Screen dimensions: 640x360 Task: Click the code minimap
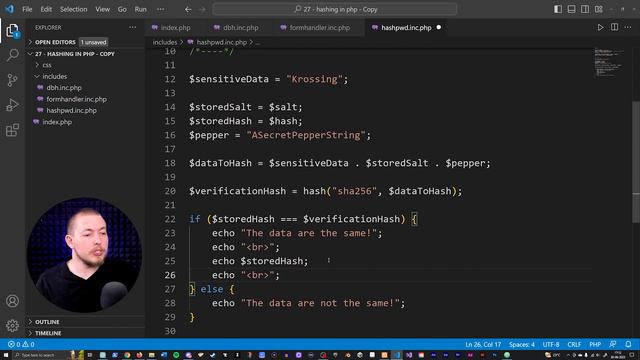609,62
